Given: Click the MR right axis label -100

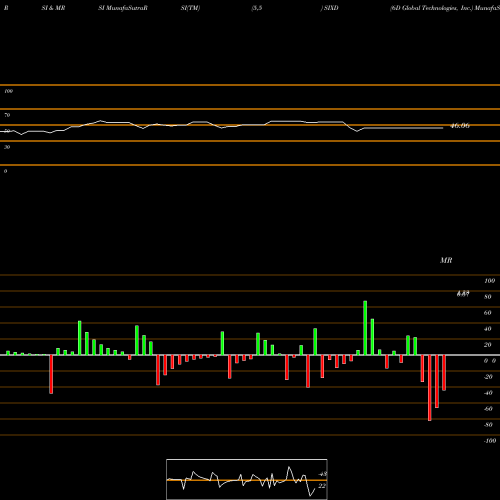Looking at the screenshot, I should pos(490,441).
